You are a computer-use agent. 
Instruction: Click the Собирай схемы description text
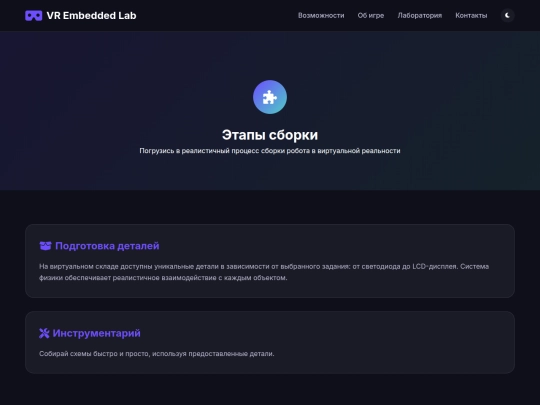(x=157, y=354)
